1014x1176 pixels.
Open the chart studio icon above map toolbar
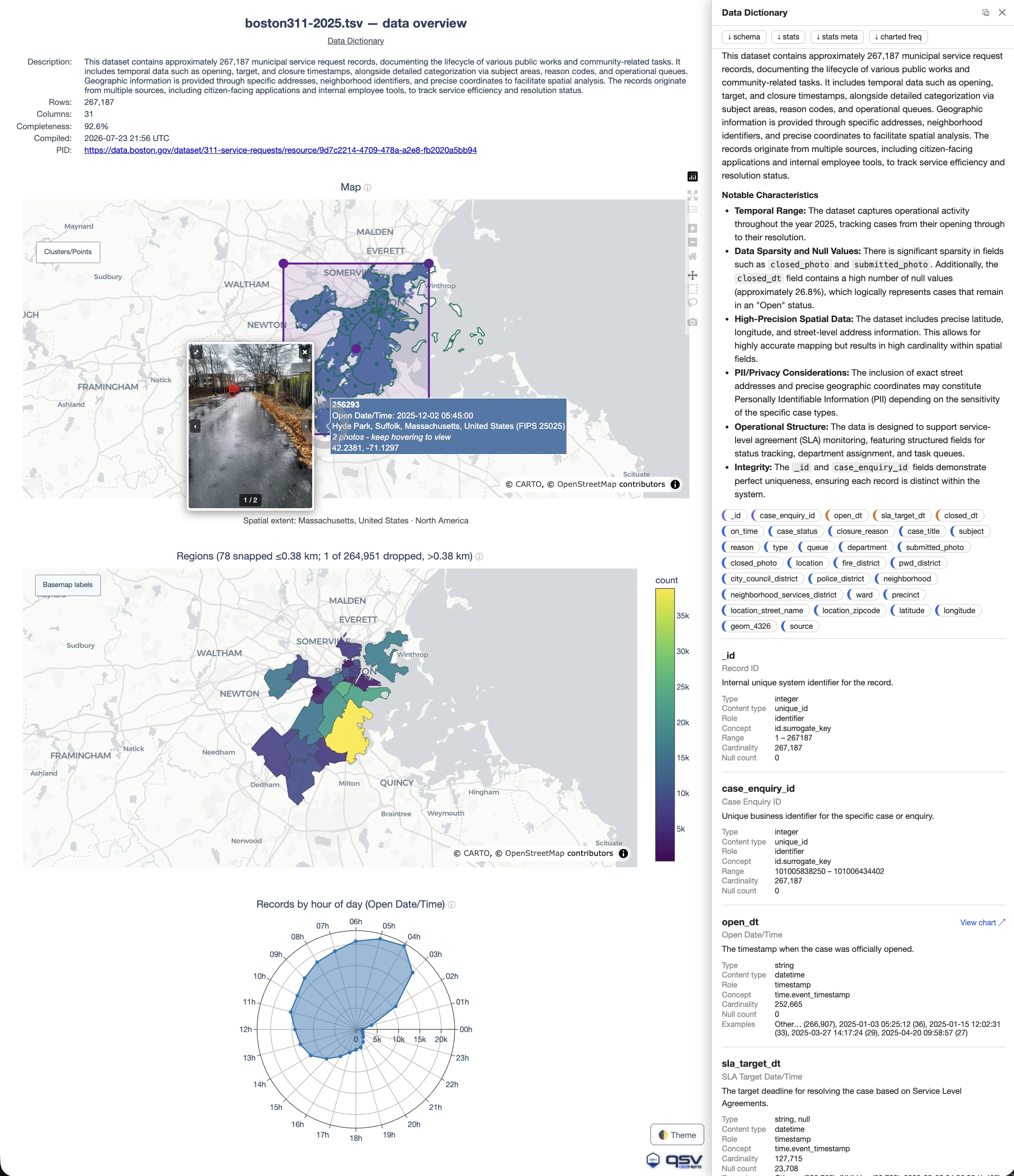click(x=692, y=177)
